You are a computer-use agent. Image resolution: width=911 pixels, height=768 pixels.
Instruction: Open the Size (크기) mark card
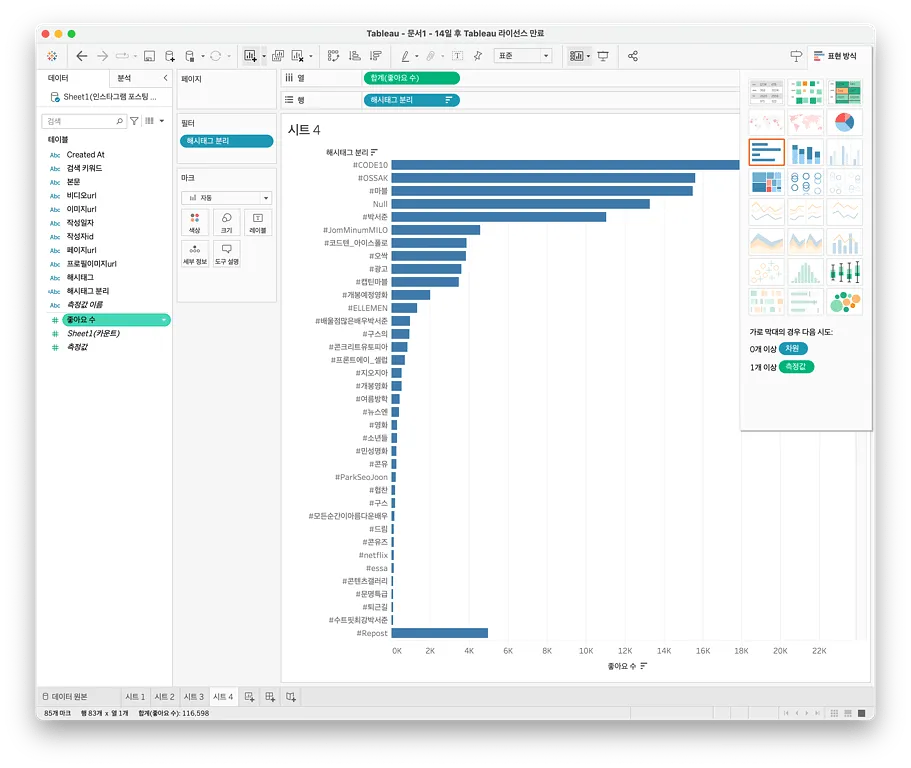coord(226,222)
